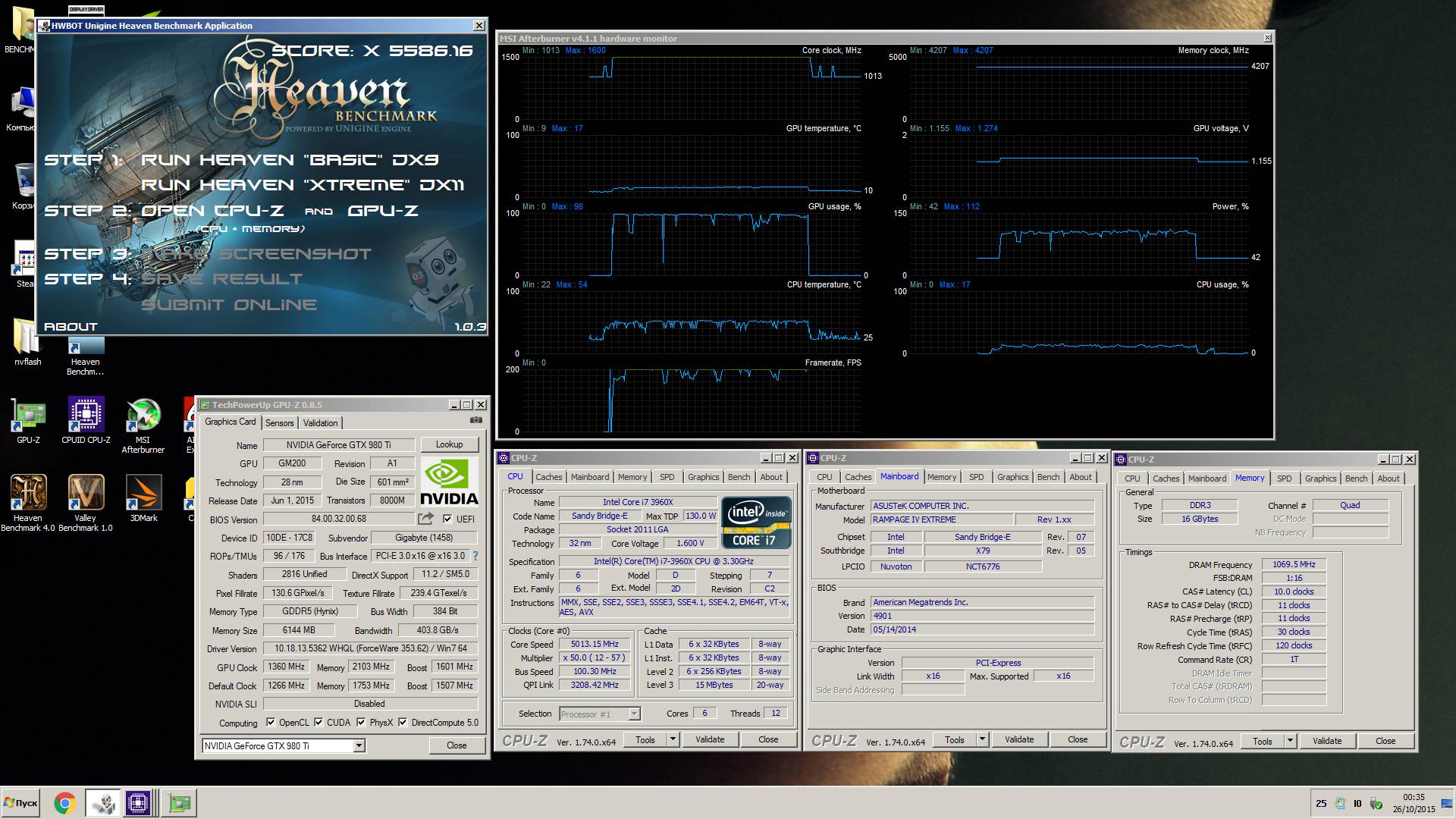This screenshot has width=1456, height=819.
Task: Open Chrome from the taskbar
Action: click(65, 803)
